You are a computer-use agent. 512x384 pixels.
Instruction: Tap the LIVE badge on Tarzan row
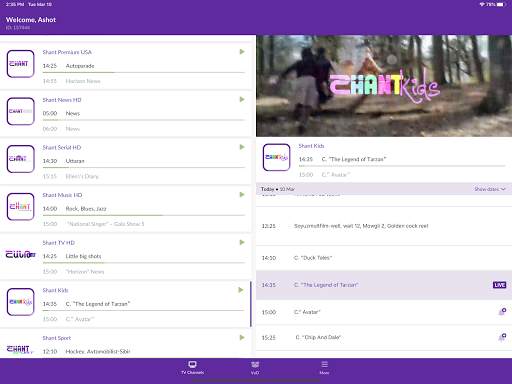(x=499, y=285)
